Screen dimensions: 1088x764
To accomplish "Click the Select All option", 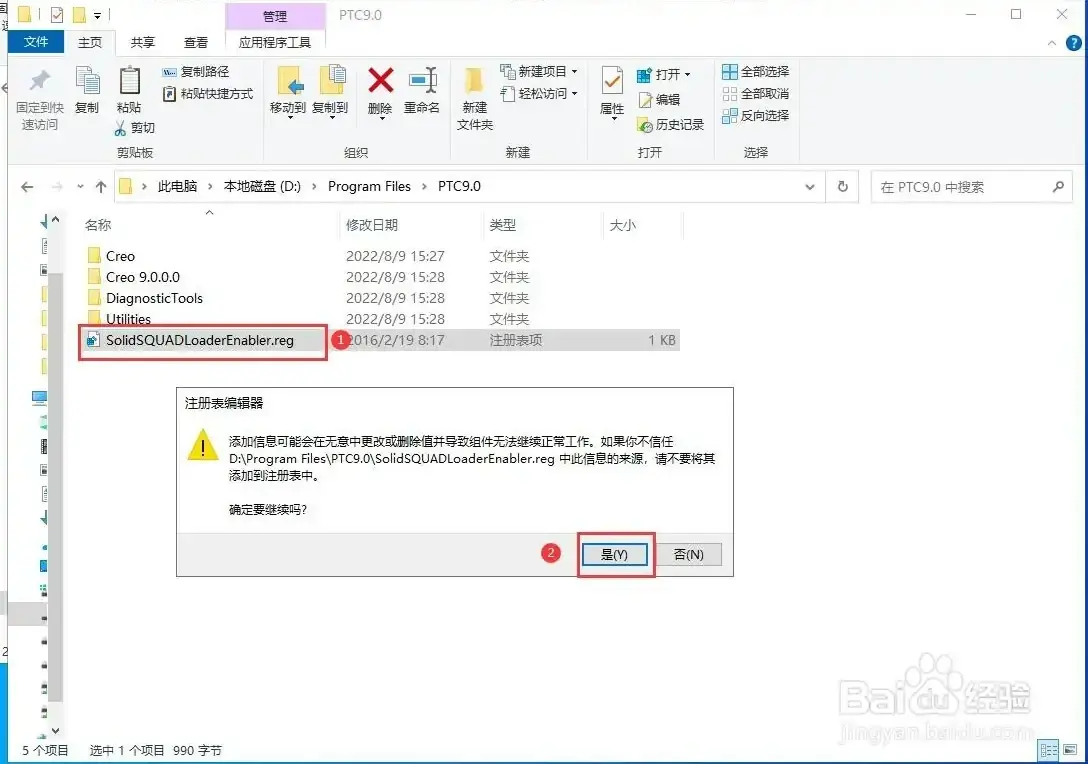I will pyautogui.click(x=756, y=71).
